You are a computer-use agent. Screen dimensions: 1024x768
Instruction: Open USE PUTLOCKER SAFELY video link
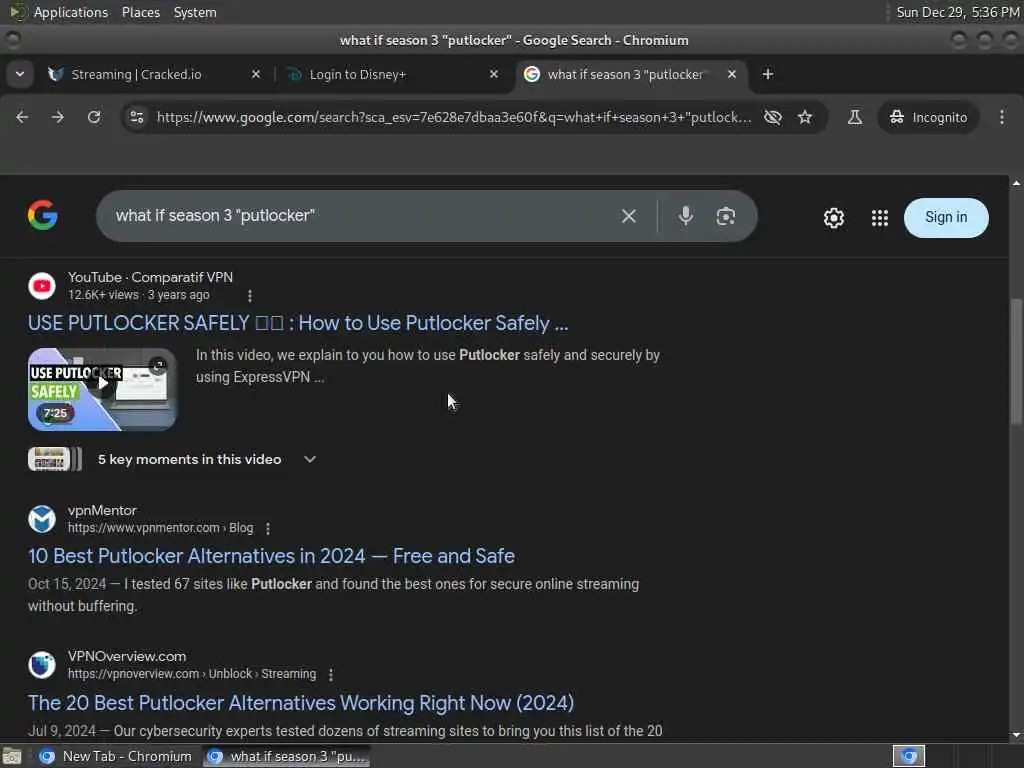298,323
